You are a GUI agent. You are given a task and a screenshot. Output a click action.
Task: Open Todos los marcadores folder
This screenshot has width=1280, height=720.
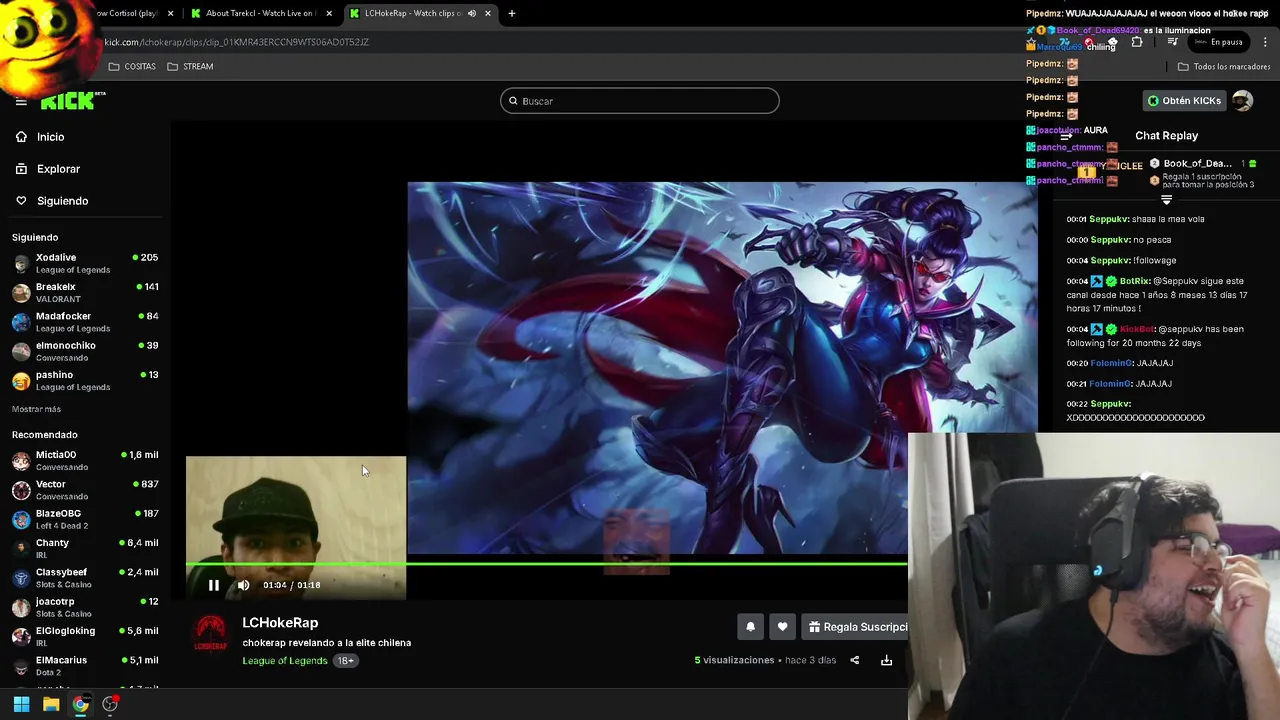point(1224,66)
